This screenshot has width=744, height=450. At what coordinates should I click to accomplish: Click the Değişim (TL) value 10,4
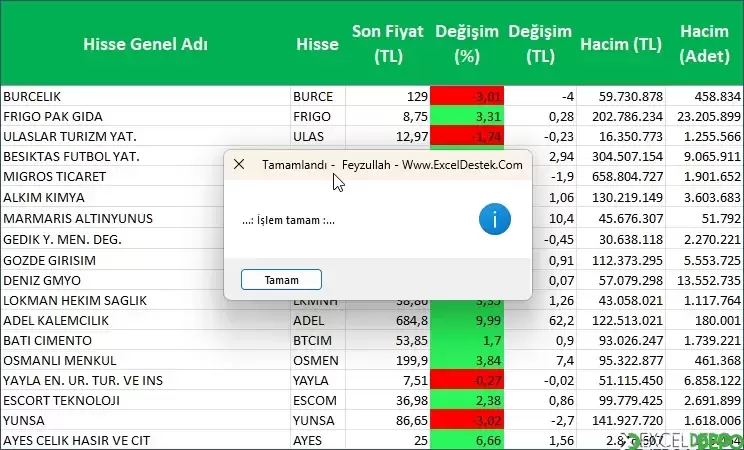pos(554,218)
